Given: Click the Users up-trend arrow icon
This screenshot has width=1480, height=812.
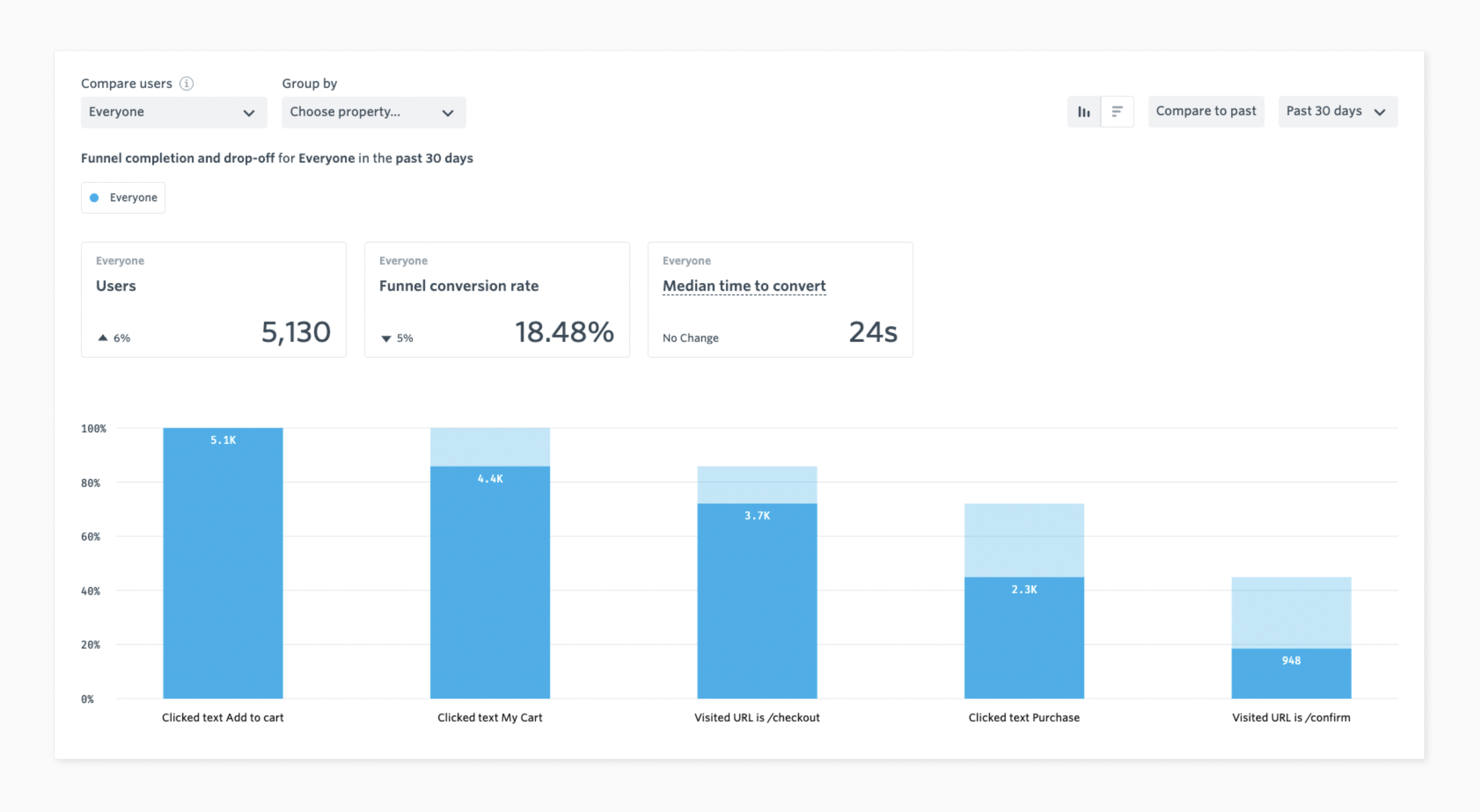Looking at the screenshot, I should [103, 338].
